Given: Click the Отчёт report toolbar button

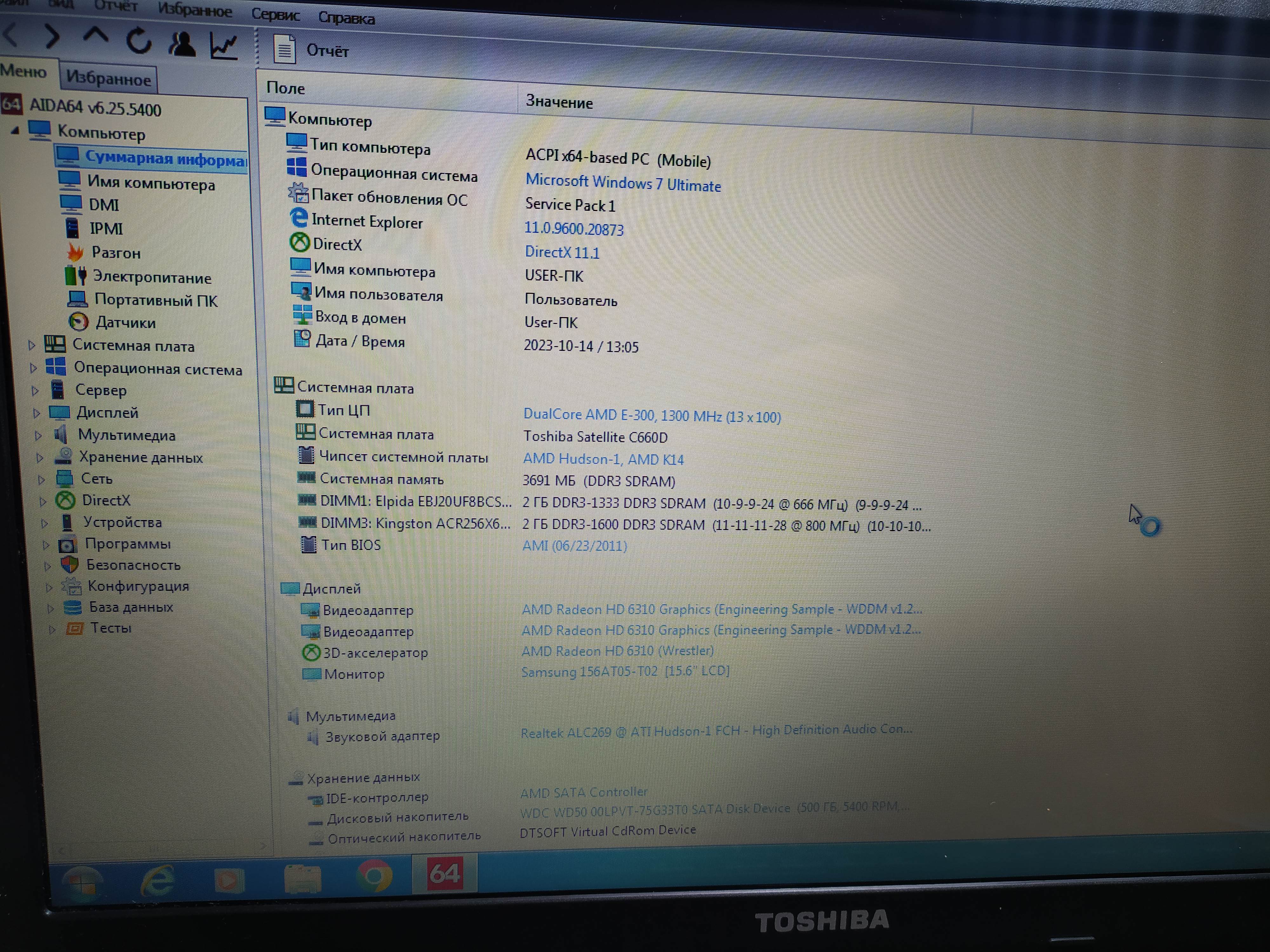Looking at the screenshot, I should [311, 50].
